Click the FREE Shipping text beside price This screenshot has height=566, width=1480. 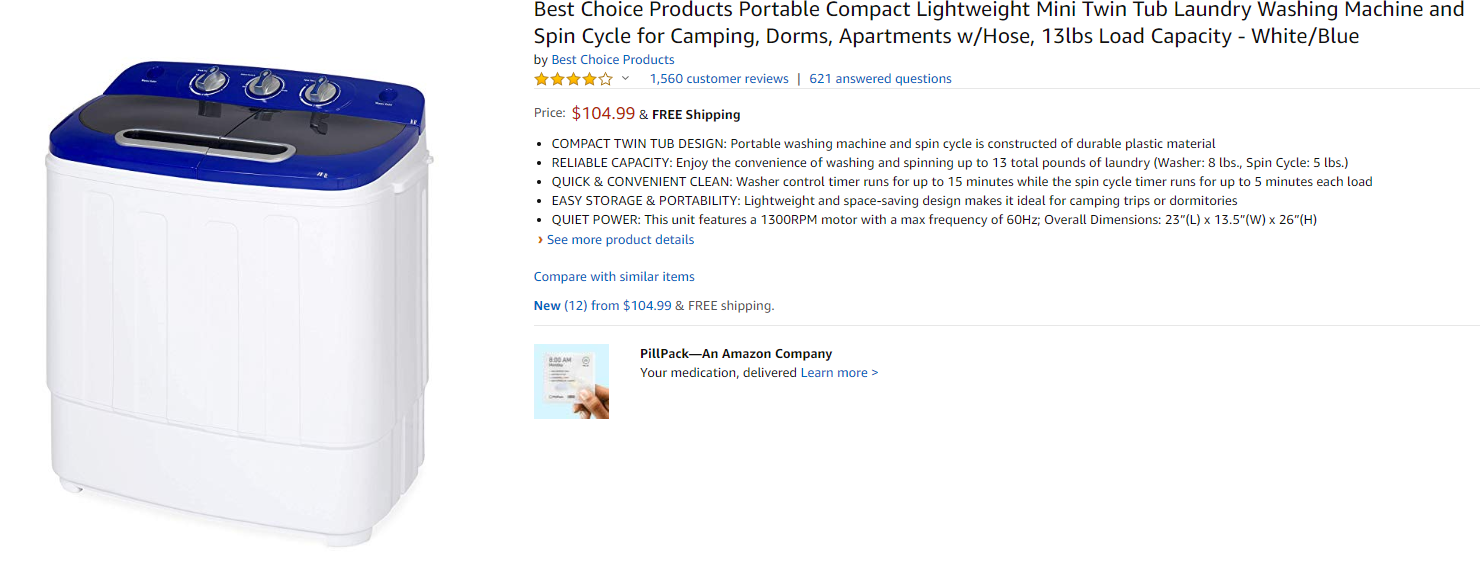pyautogui.click(x=696, y=115)
